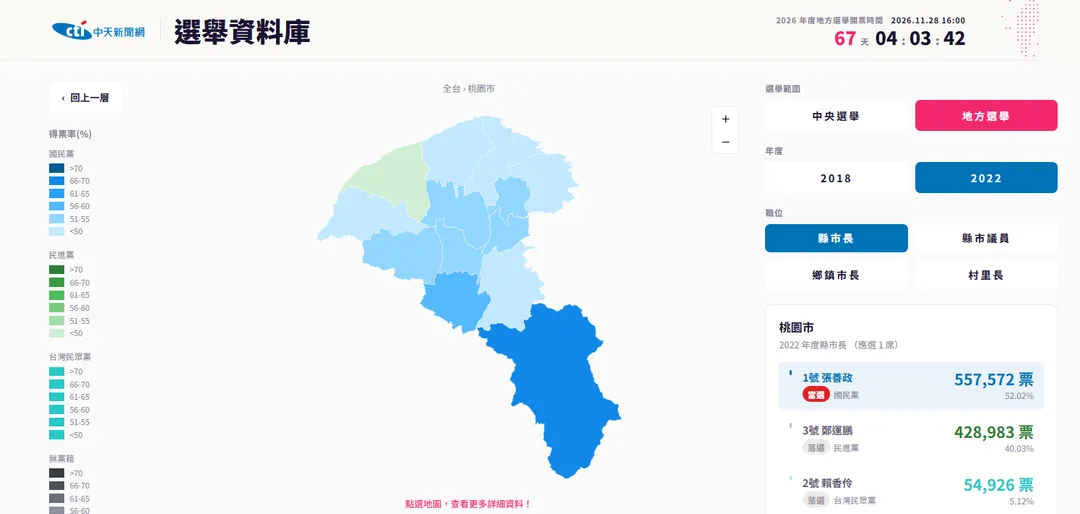Click 點選地圖 hint text below map
This screenshot has height=514, width=1080.
click(468, 504)
